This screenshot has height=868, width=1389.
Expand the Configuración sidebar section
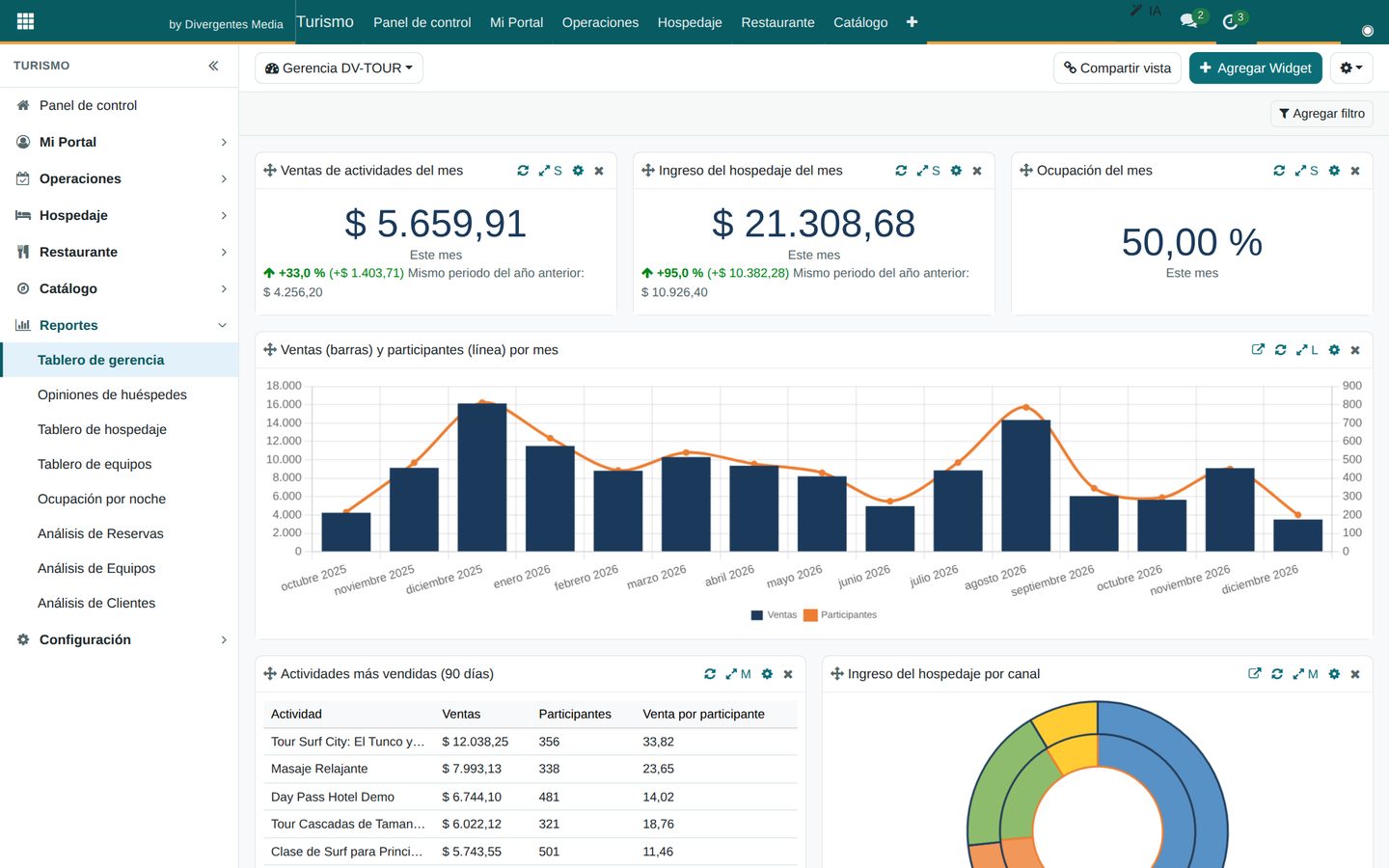point(119,639)
